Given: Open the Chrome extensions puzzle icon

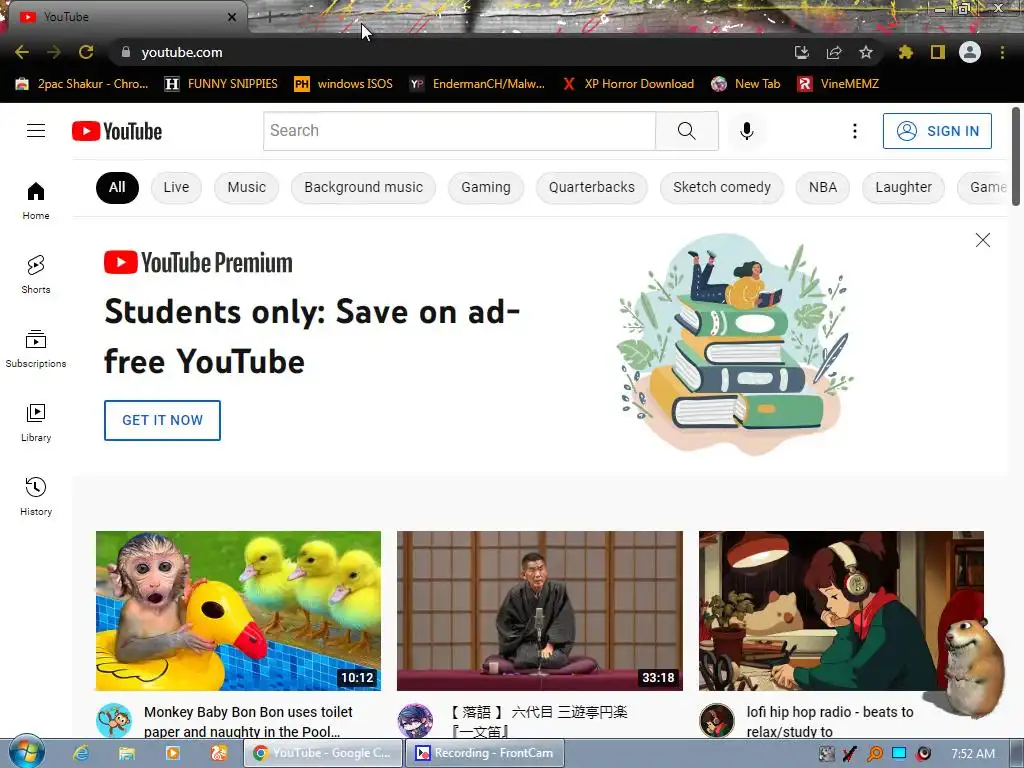Looking at the screenshot, I should (906, 52).
